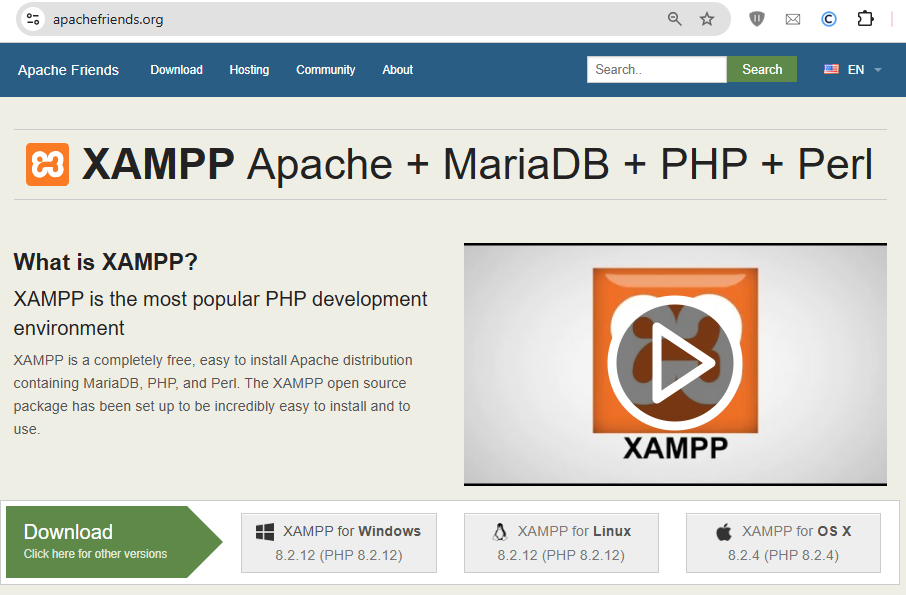Toggle the bookmark star for this page
The height and width of the screenshot is (595, 906).
pyautogui.click(x=708, y=18)
